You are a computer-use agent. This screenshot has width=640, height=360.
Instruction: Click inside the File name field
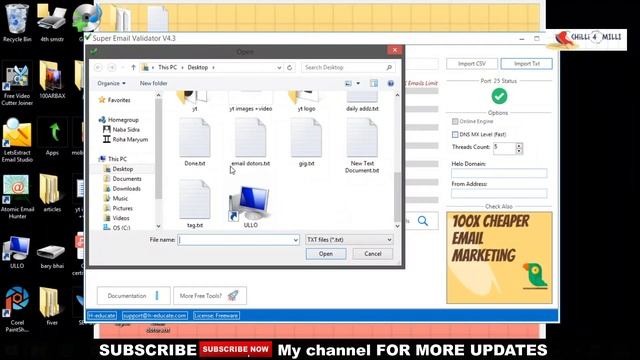click(x=235, y=240)
